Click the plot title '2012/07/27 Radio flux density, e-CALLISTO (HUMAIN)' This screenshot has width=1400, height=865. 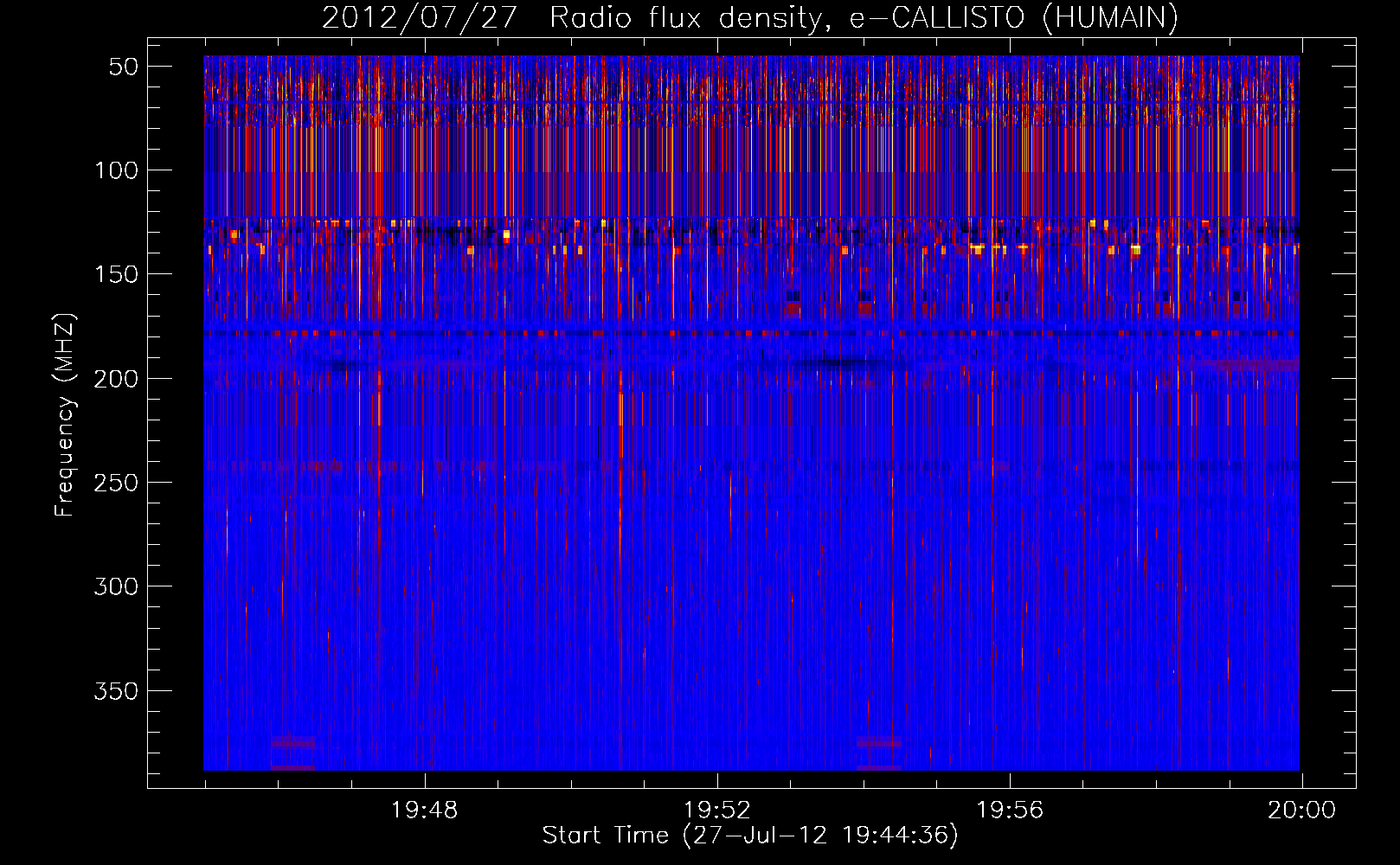[x=750, y=17]
